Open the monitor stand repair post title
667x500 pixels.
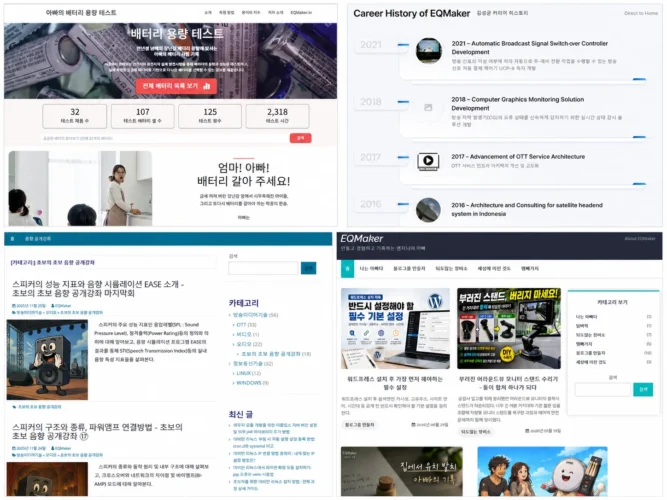click(508, 383)
